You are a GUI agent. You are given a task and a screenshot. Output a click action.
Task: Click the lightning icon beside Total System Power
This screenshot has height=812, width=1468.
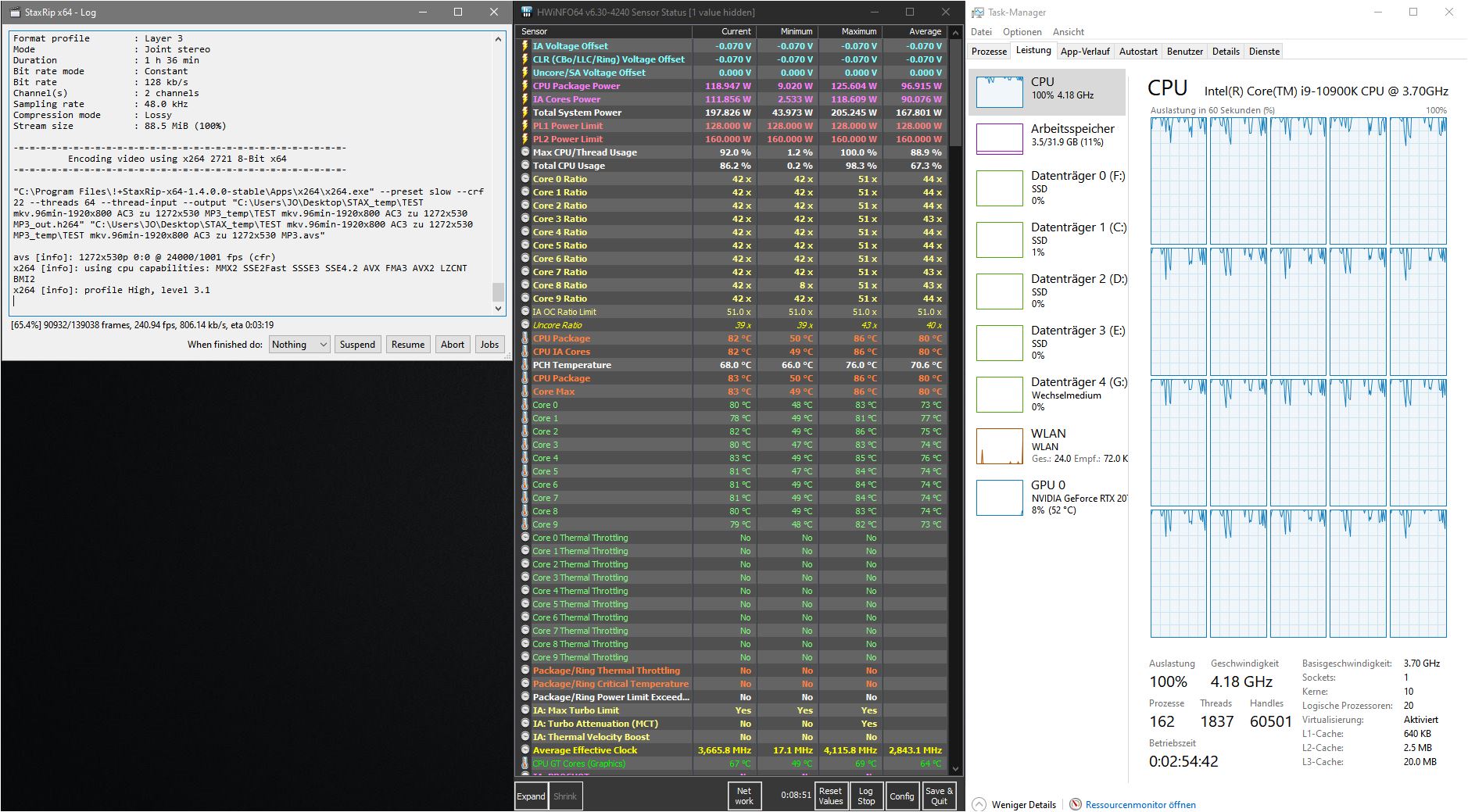524,112
